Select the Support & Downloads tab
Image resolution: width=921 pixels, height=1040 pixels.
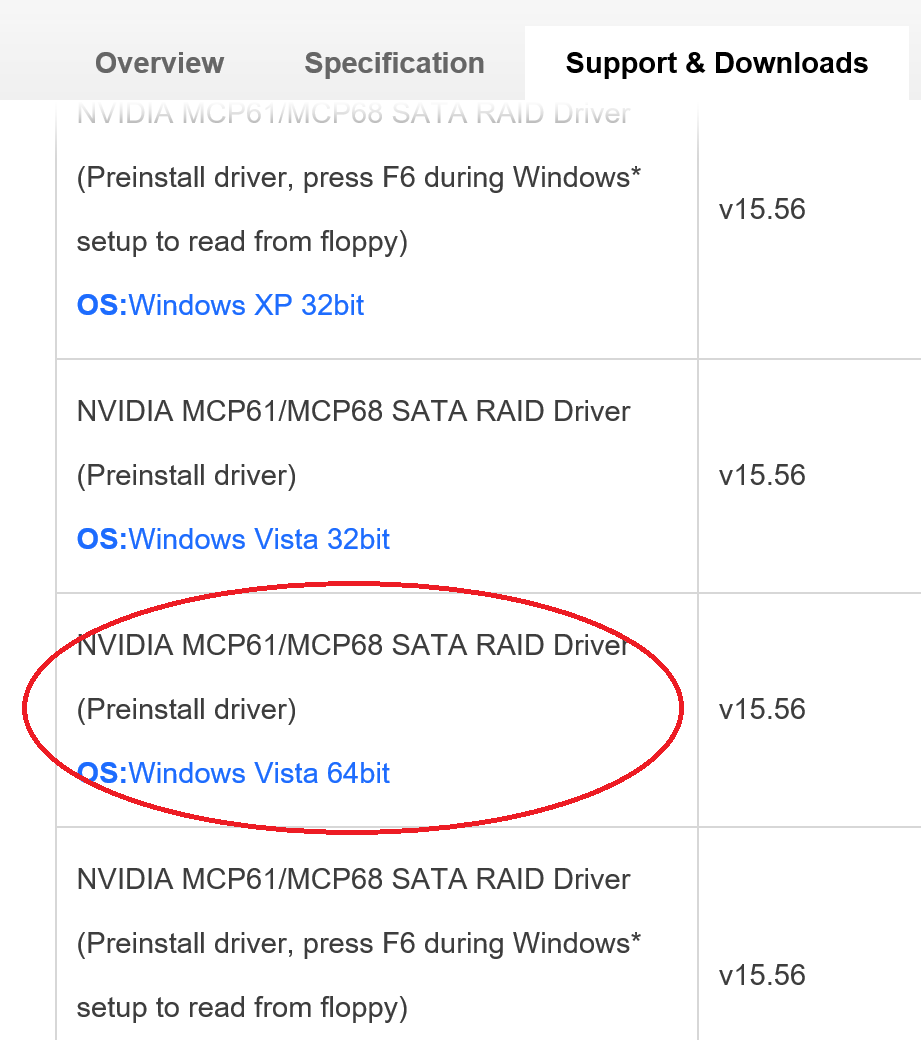(x=716, y=63)
